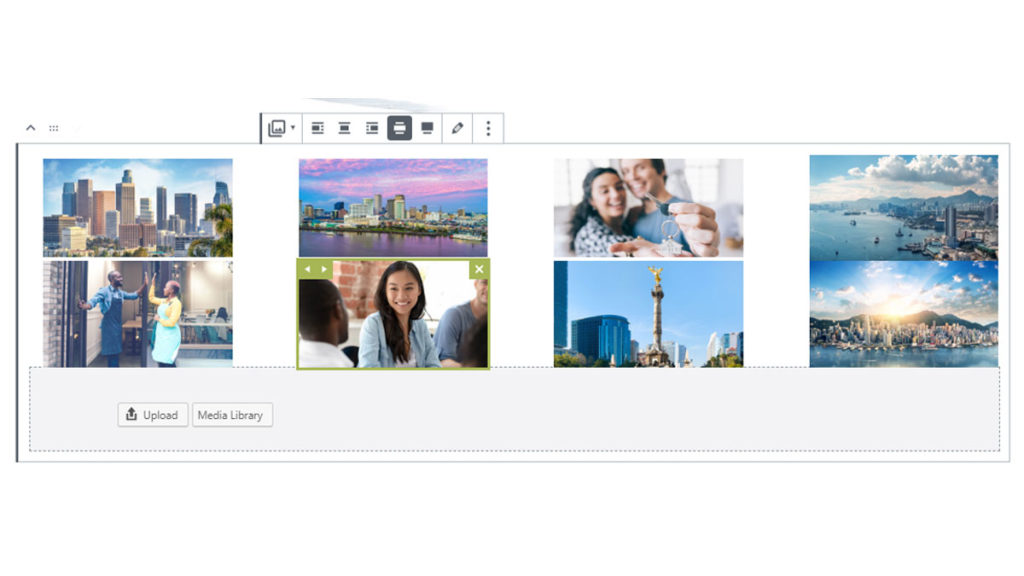
Task: Select the city skyline with palm tree image
Action: (138, 207)
